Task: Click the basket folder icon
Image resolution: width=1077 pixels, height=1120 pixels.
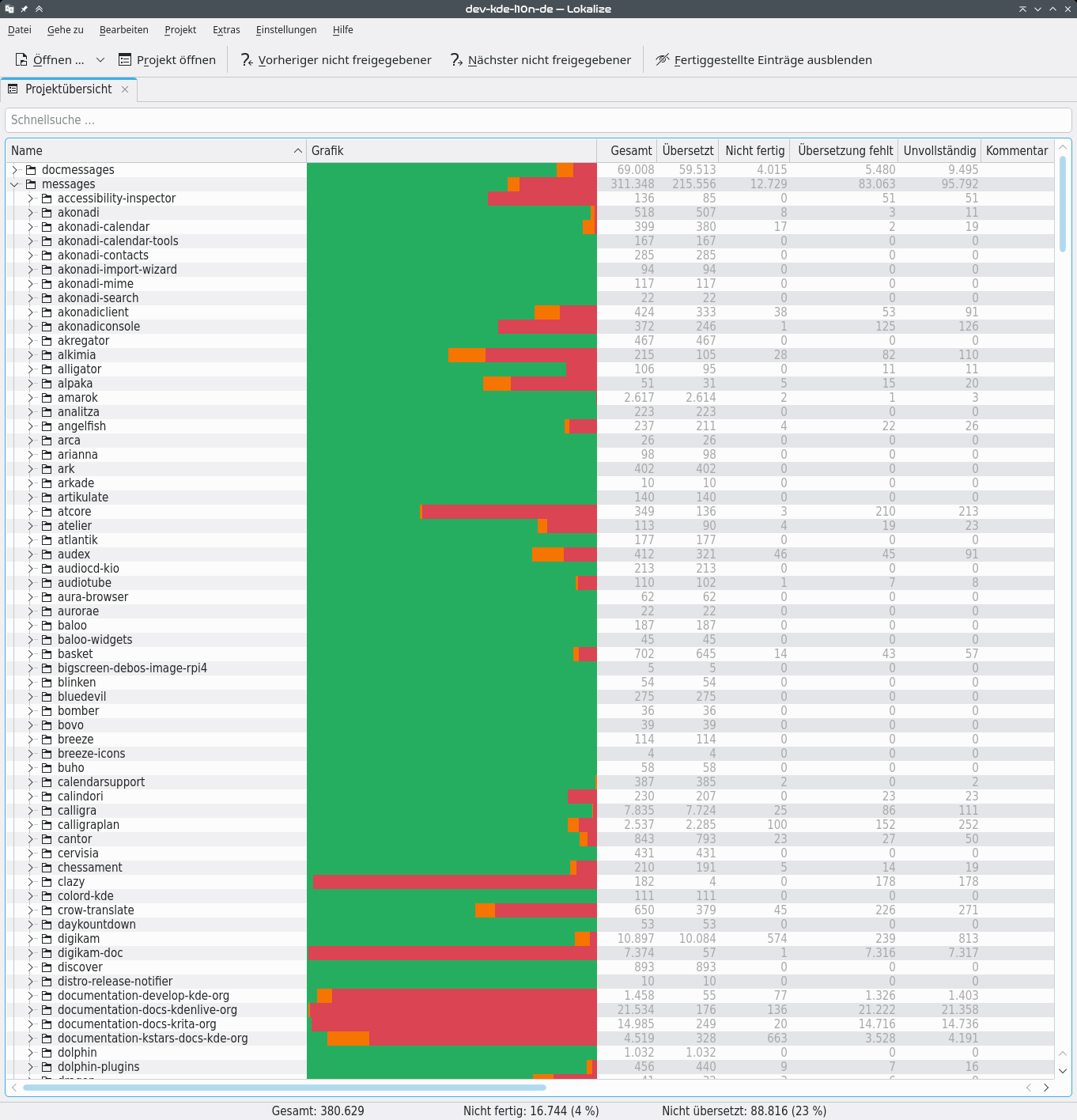Action: click(x=47, y=654)
